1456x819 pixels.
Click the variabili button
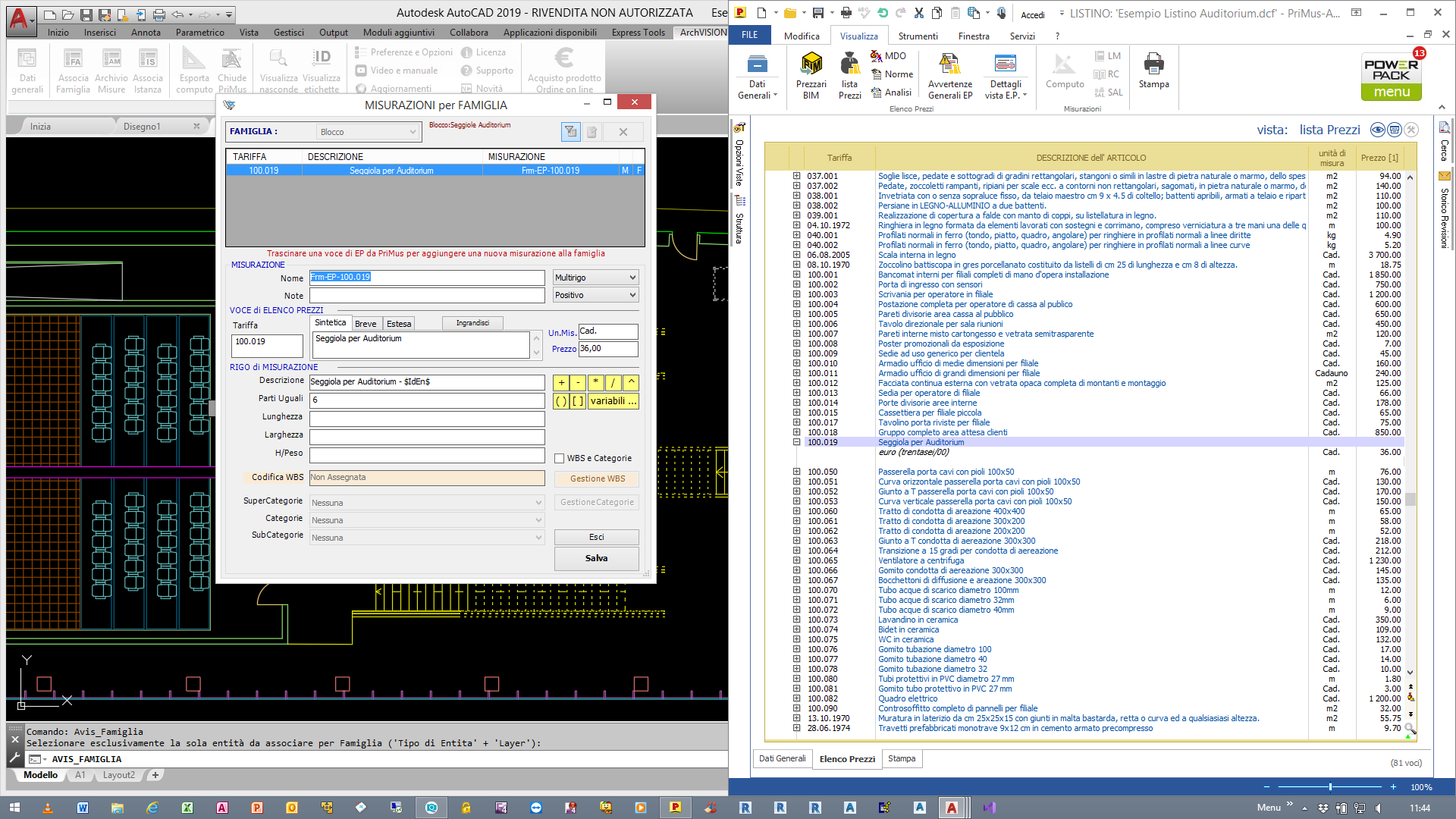[613, 401]
